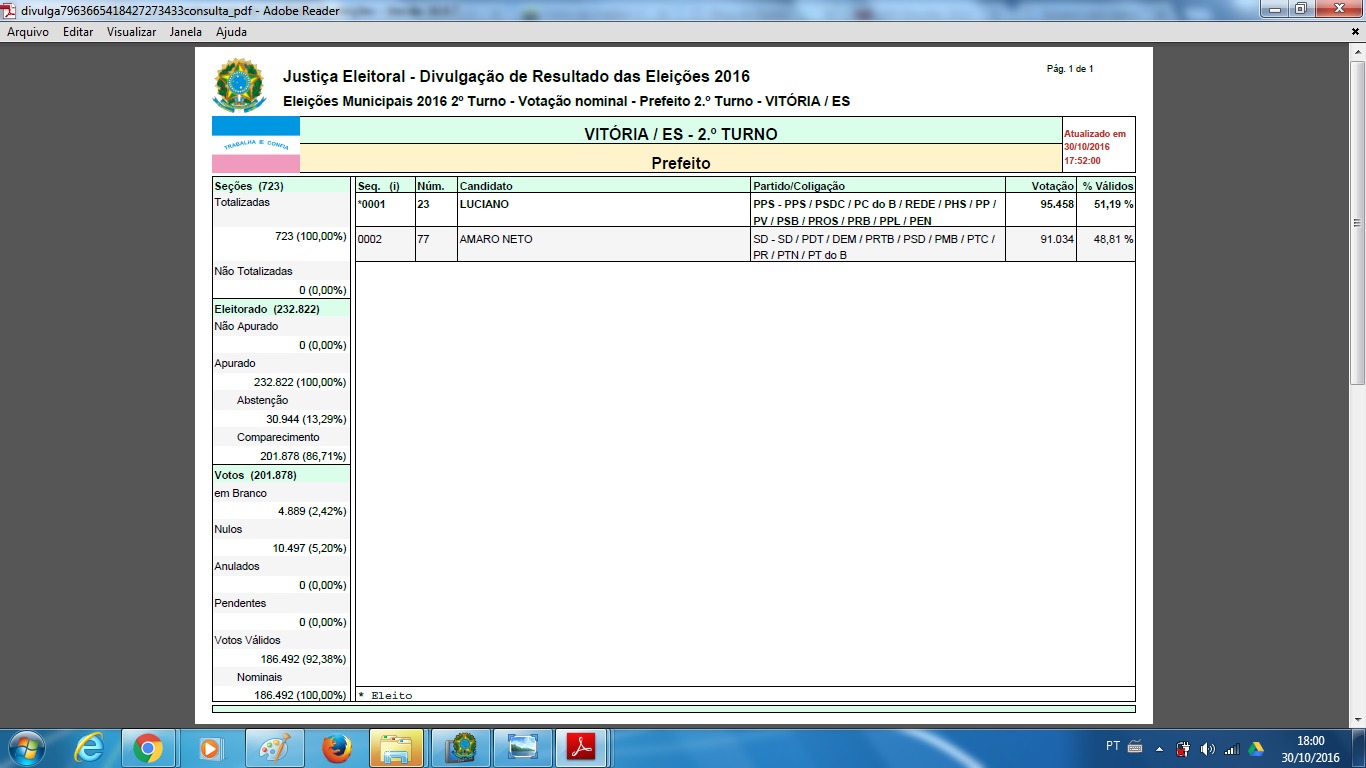Click the Adobe Reader taskbar icon
The height and width of the screenshot is (768, 1366).
click(x=582, y=748)
